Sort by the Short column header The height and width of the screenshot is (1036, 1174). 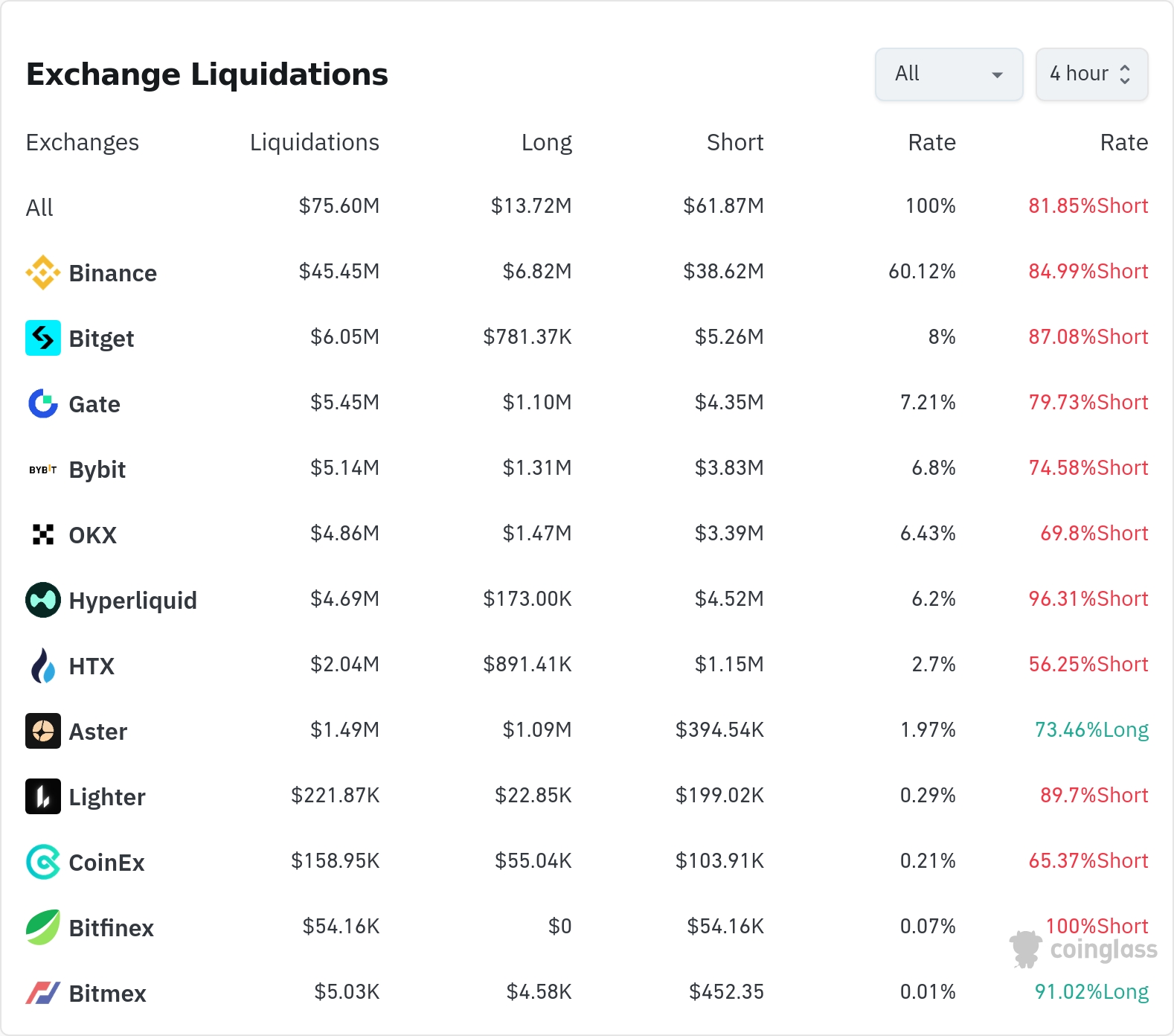(x=735, y=142)
